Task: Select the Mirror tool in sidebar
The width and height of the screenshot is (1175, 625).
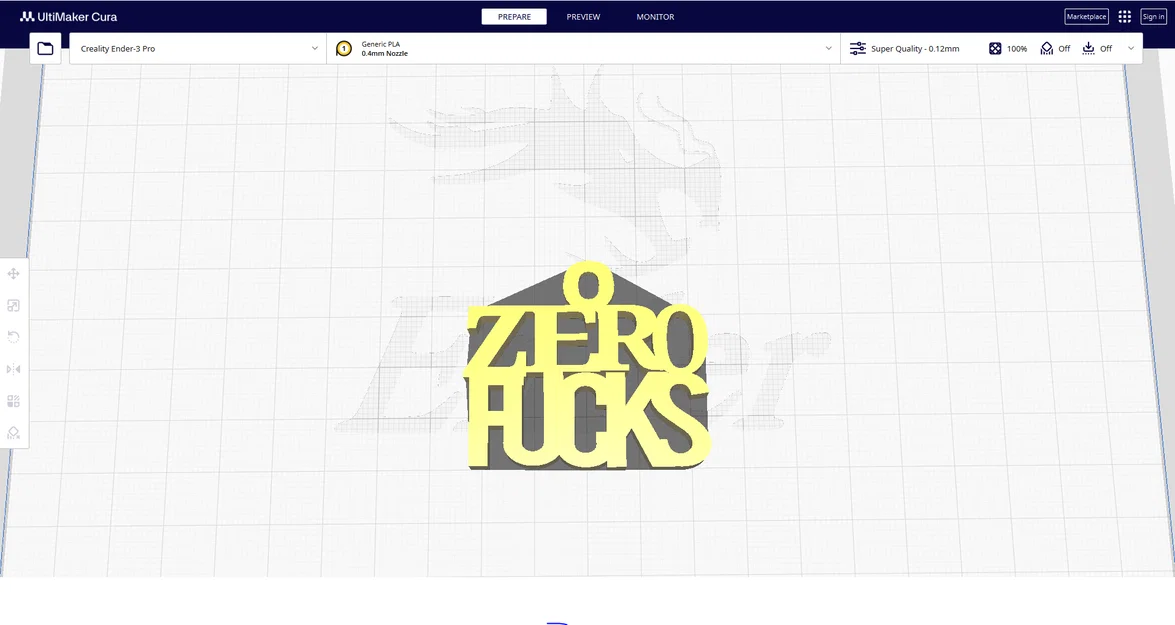Action: pos(13,369)
